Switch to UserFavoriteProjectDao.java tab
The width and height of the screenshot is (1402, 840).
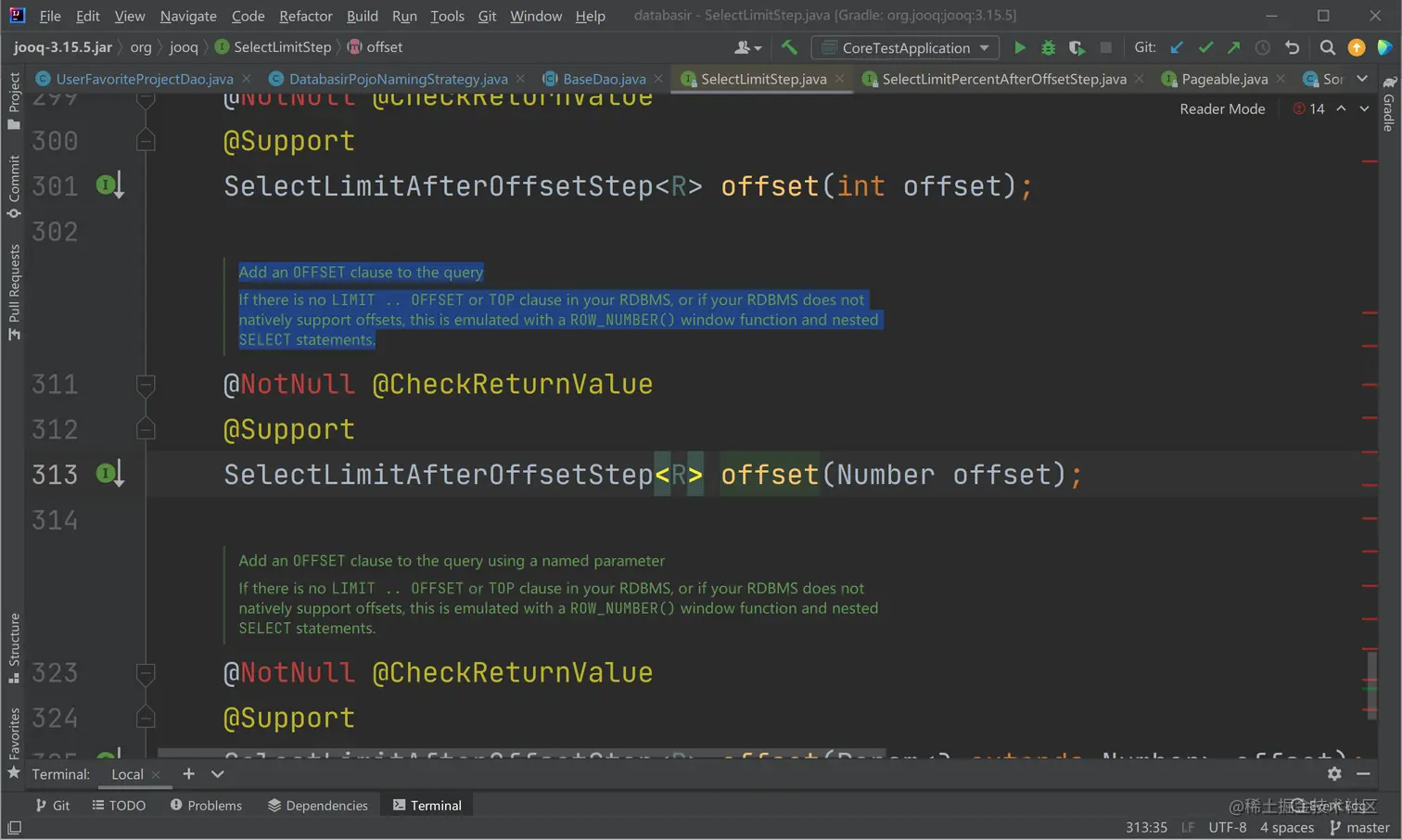click(x=144, y=79)
